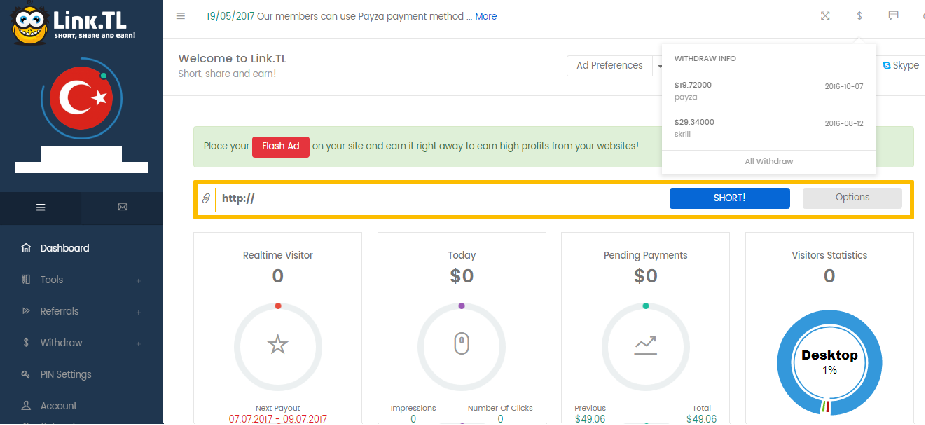Image resolution: width=925 pixels, height=425 pixels.
Task: Click the fullscreen expand icon in header
Action: 825,16
